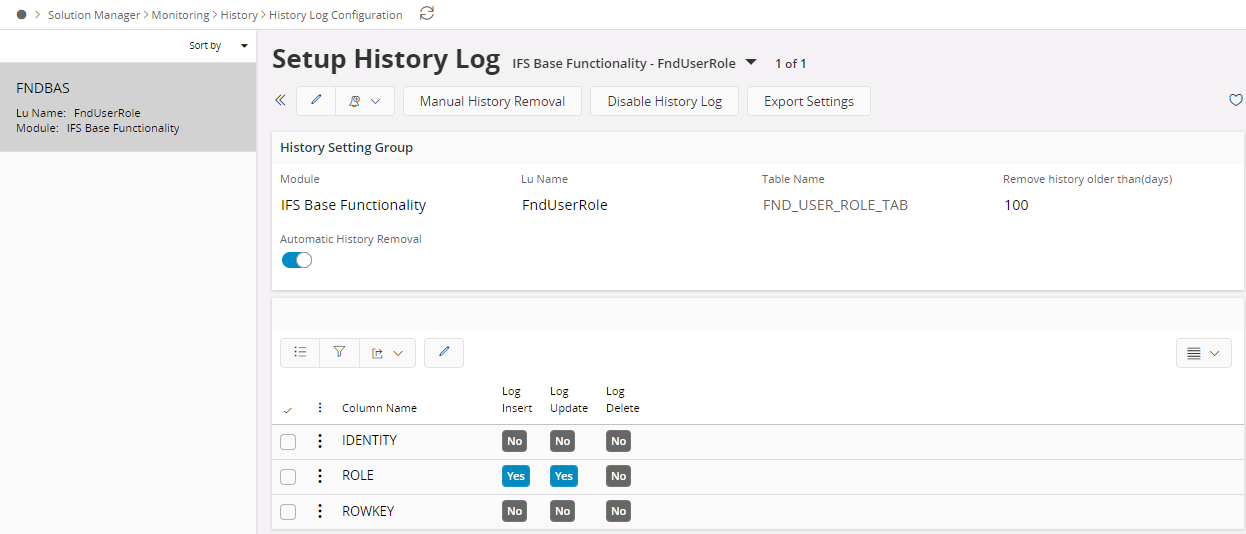Viewport: 1246px width, 534px height.
Task: Open the table view layout dropdown
Action: (1203, 353)
